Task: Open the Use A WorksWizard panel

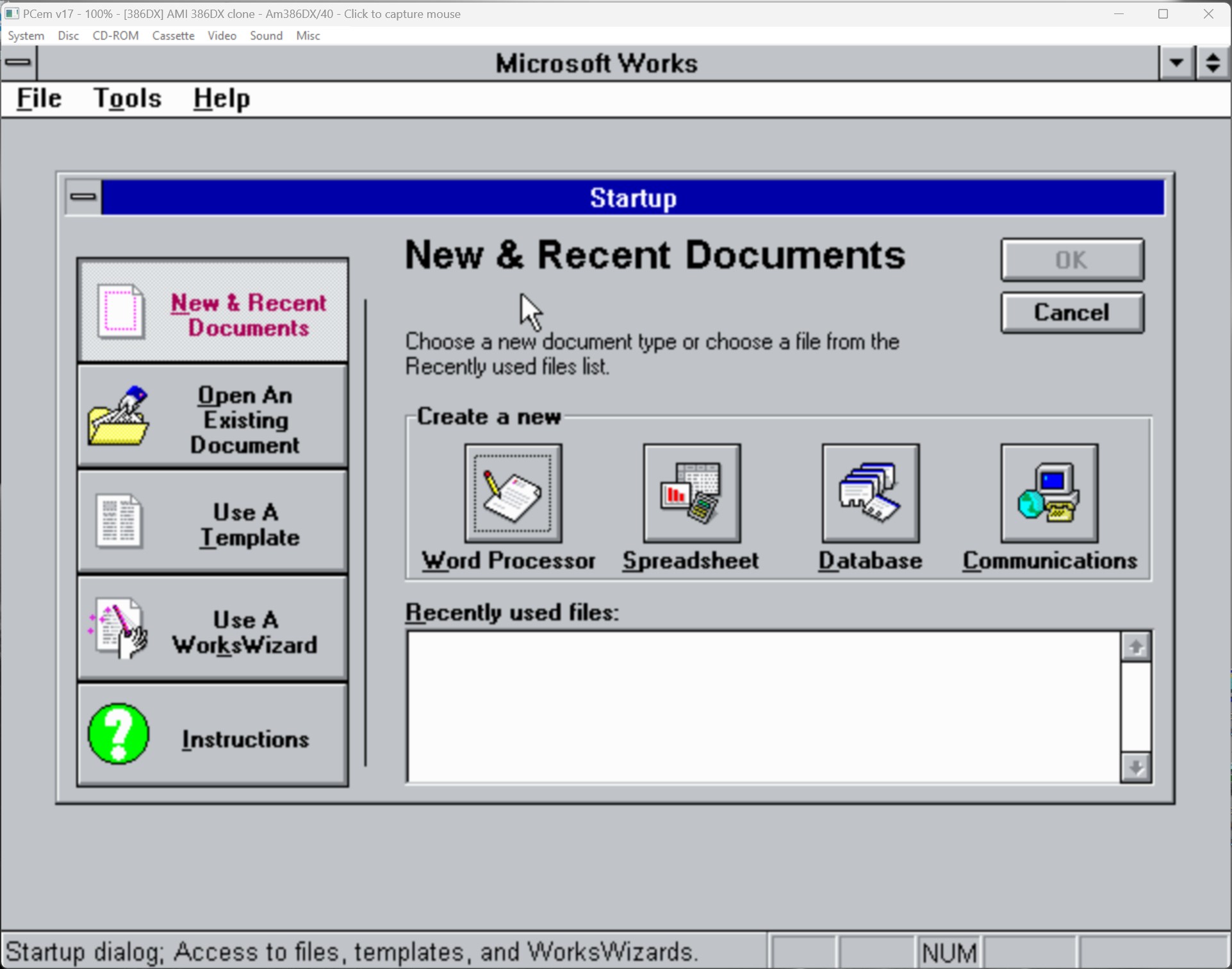Action: point(213,629)
